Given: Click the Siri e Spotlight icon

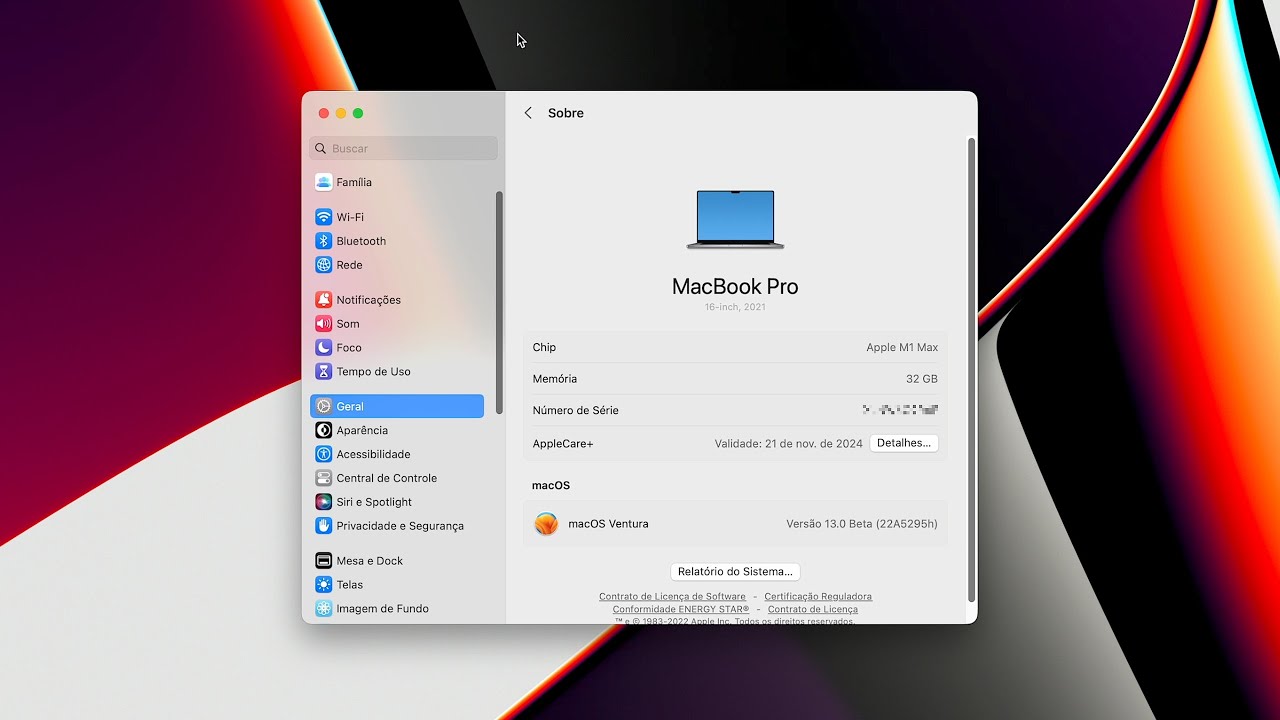Looking at the screenshot, I should click(x=323, y=502).
